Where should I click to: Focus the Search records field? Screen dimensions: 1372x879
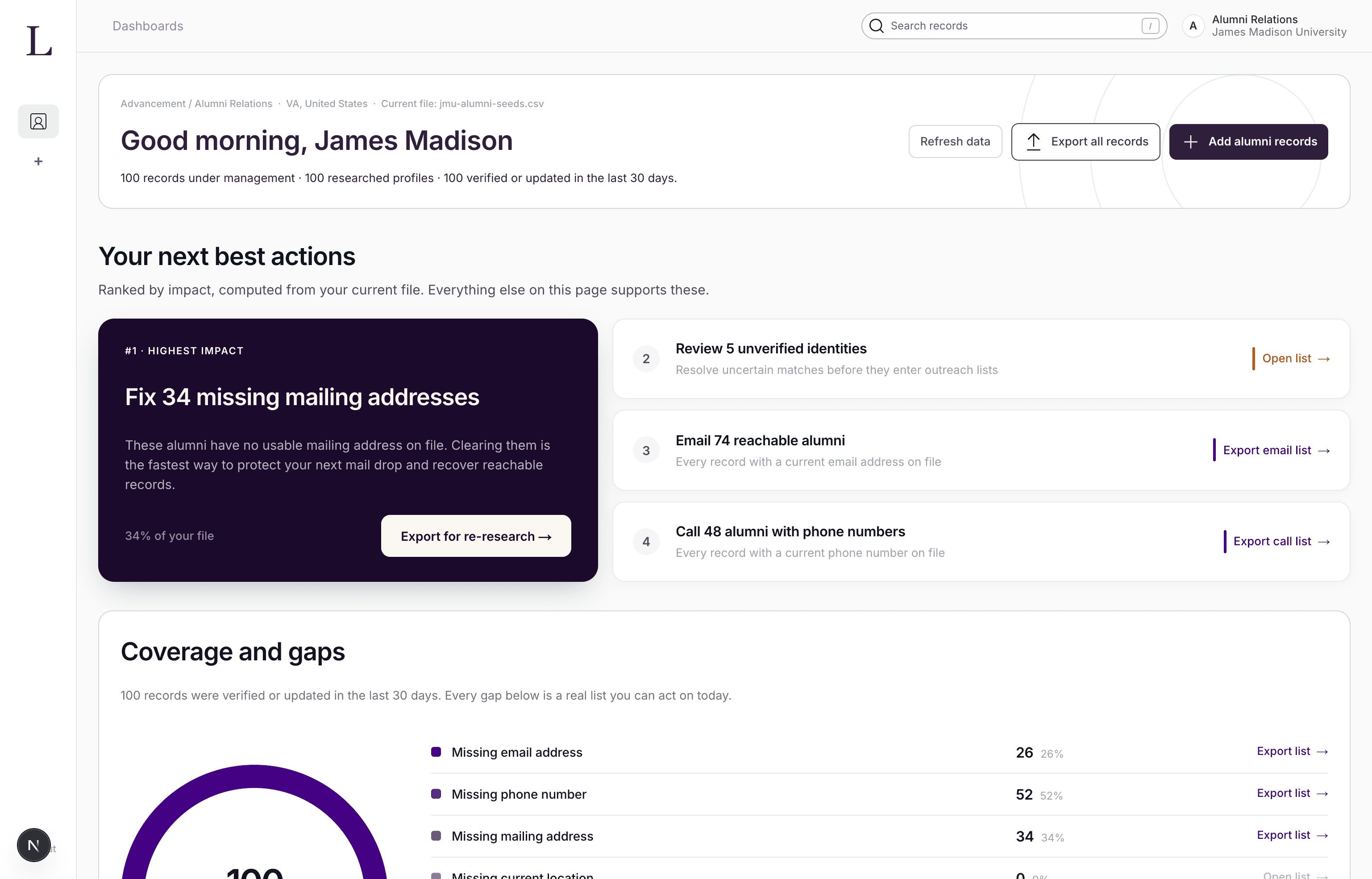(1014, 26)
